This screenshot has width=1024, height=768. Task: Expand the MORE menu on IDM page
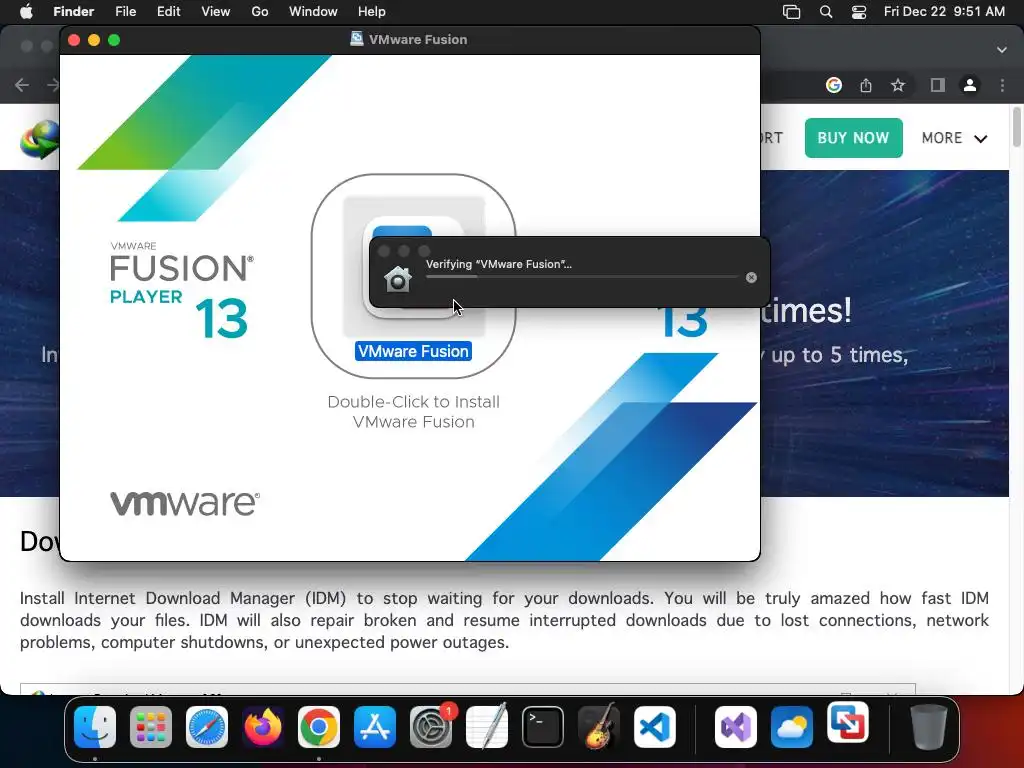[954, 138]
